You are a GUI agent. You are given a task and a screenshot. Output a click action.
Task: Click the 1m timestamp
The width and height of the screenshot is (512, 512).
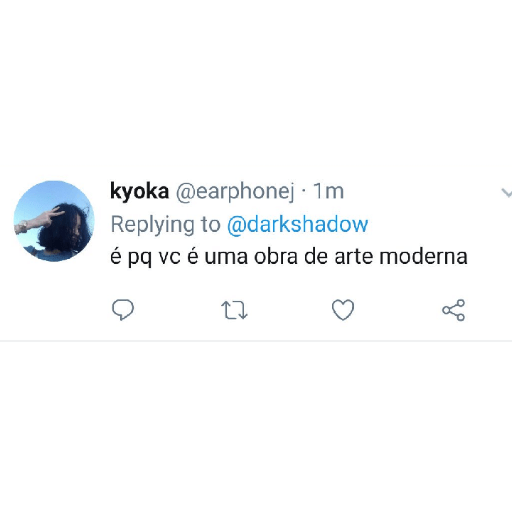pyautogui.click(x=329, y=191)
